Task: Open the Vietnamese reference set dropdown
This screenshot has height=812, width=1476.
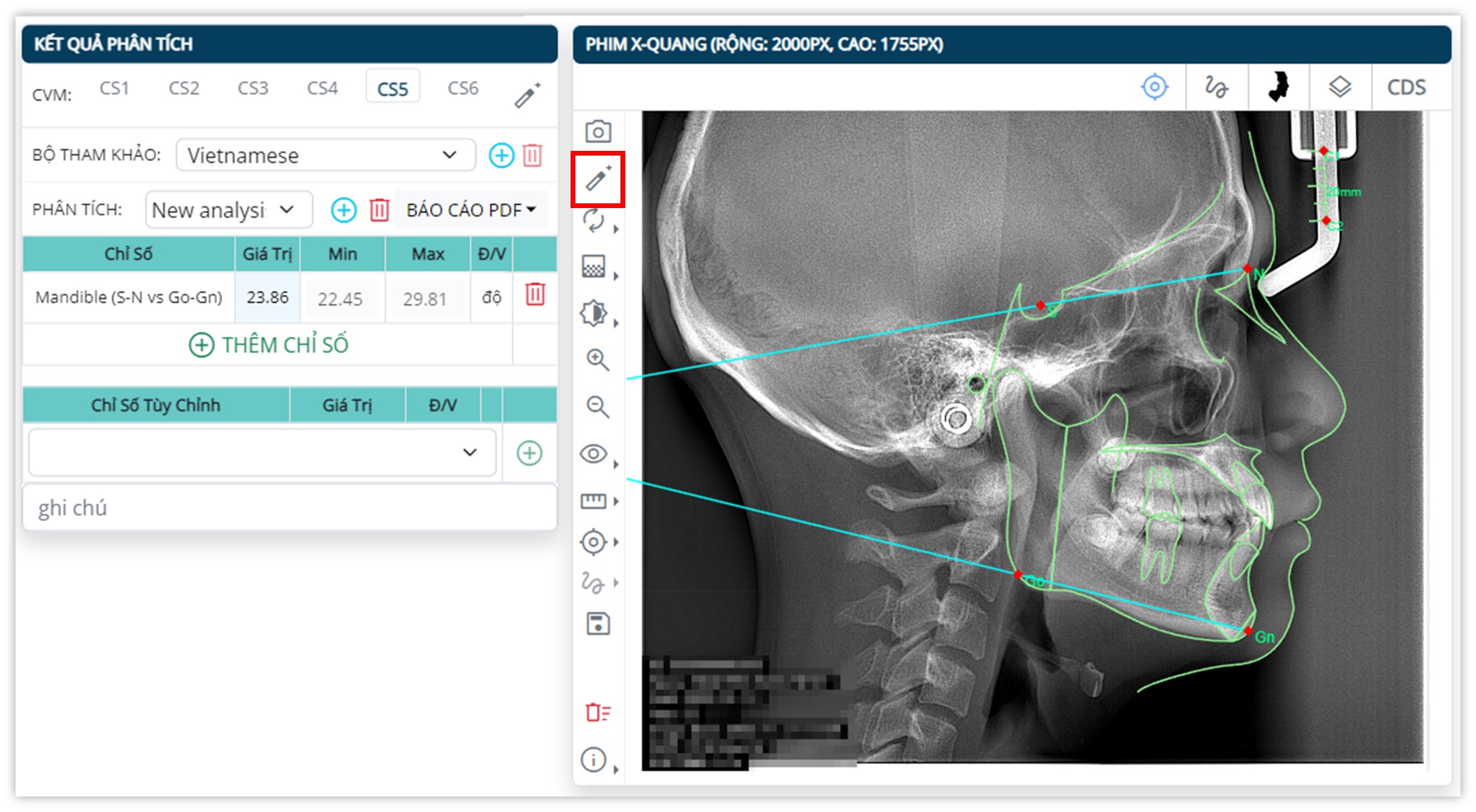Action: coord(325,156)
